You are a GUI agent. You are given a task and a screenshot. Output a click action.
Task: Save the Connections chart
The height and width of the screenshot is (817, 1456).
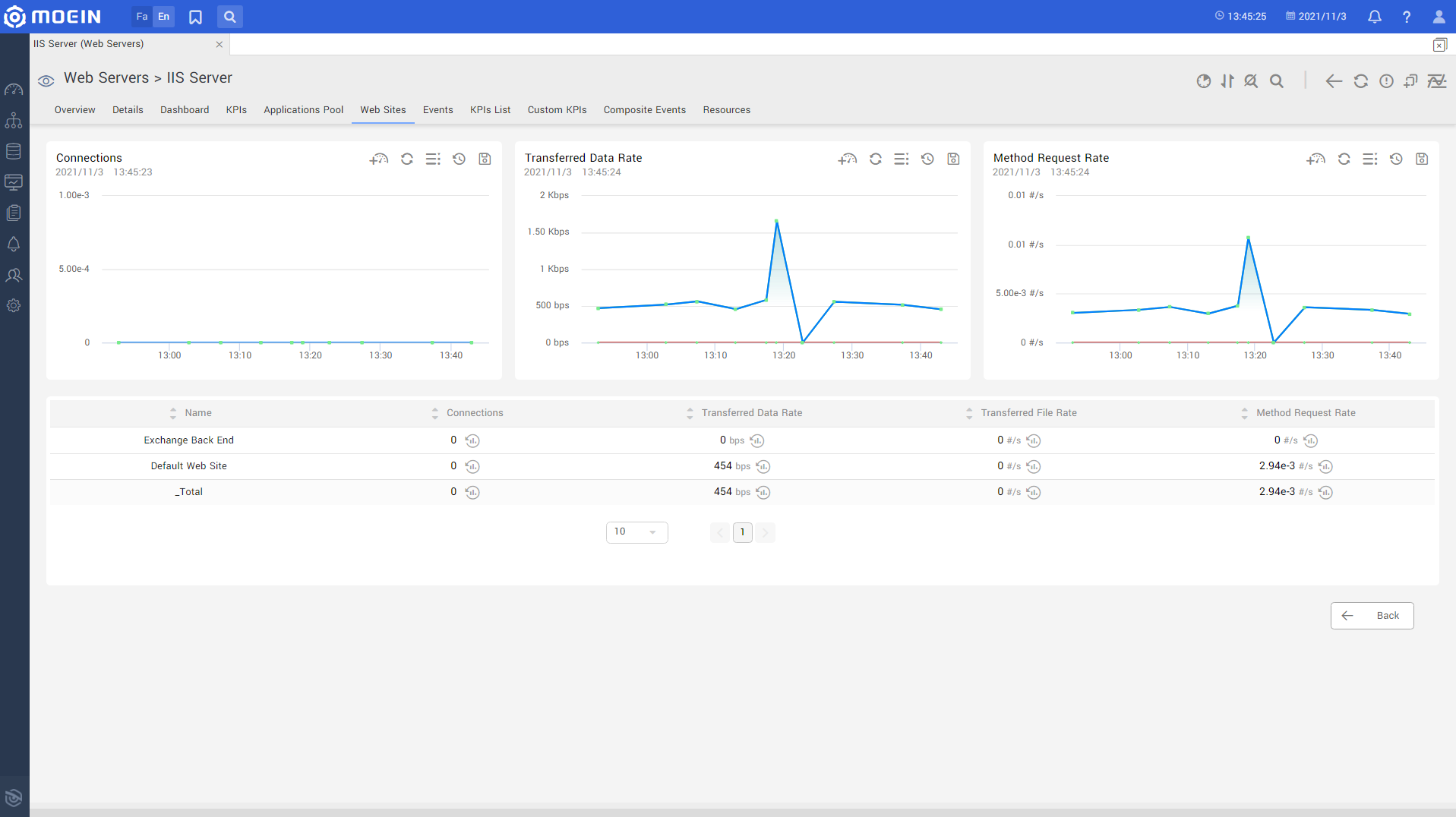coord(485,159)
